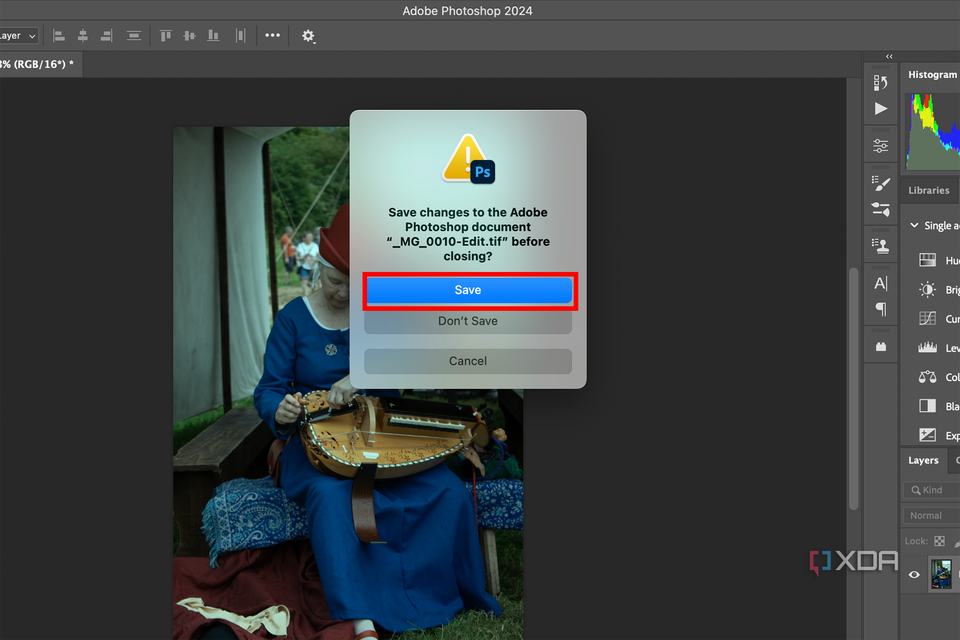Select the Exposure adjustment icon

pyautogui.click(x=928, y=434)
